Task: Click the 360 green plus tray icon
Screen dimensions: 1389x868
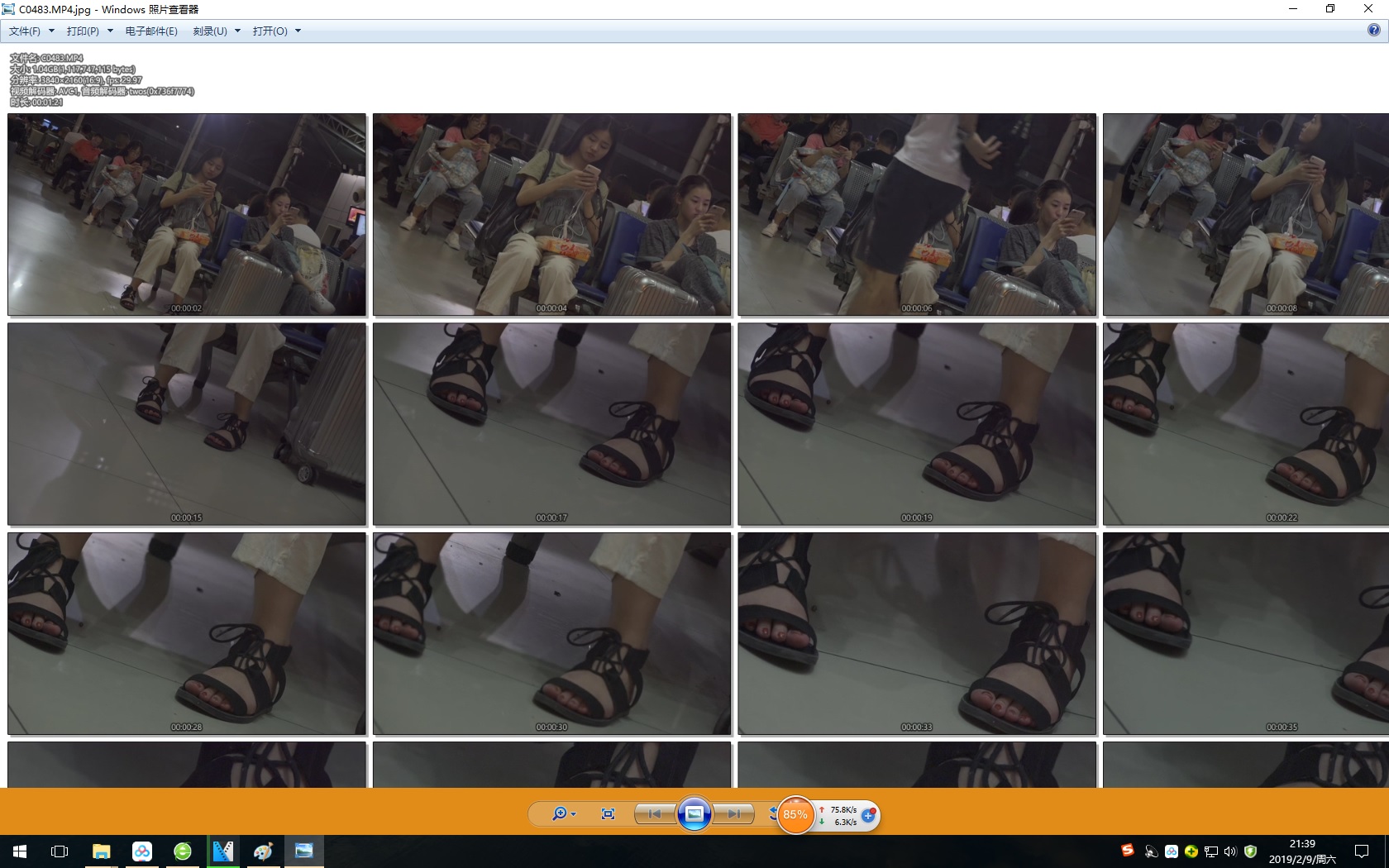Action: click(1191, 851)
